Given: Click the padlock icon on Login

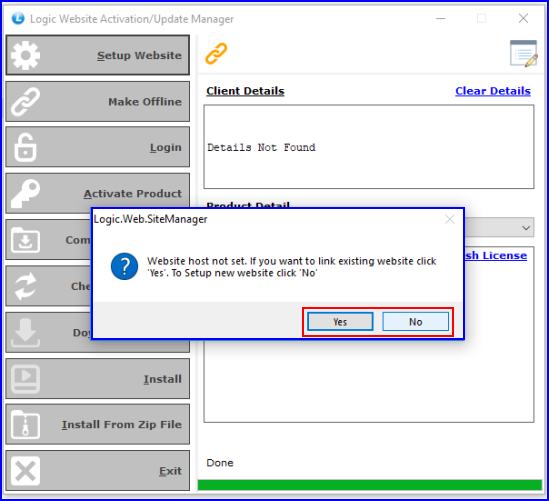Looking at the screenshot, I should [25, 147].
